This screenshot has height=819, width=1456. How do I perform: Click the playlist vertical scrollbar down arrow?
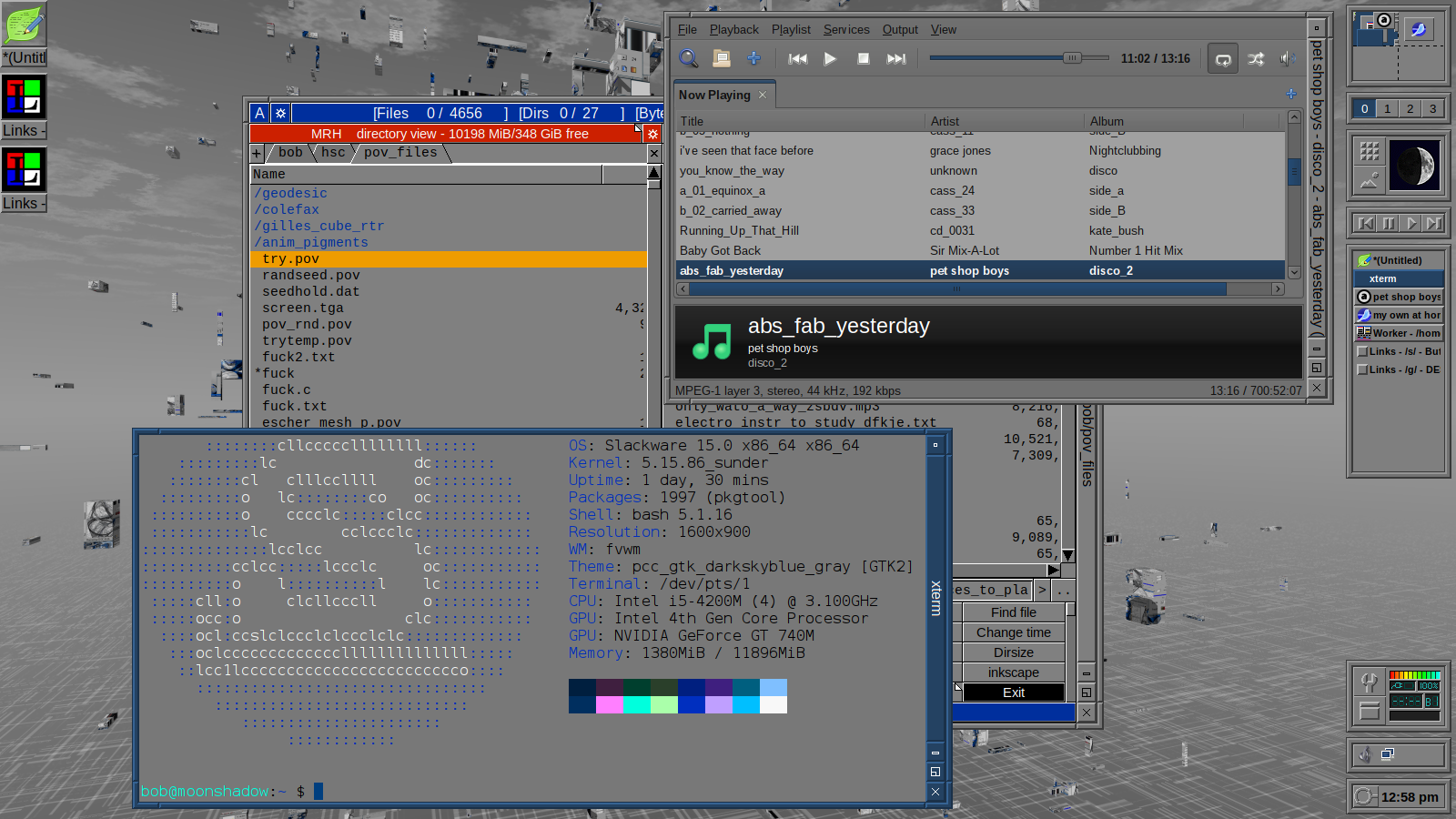(1294, 271)
